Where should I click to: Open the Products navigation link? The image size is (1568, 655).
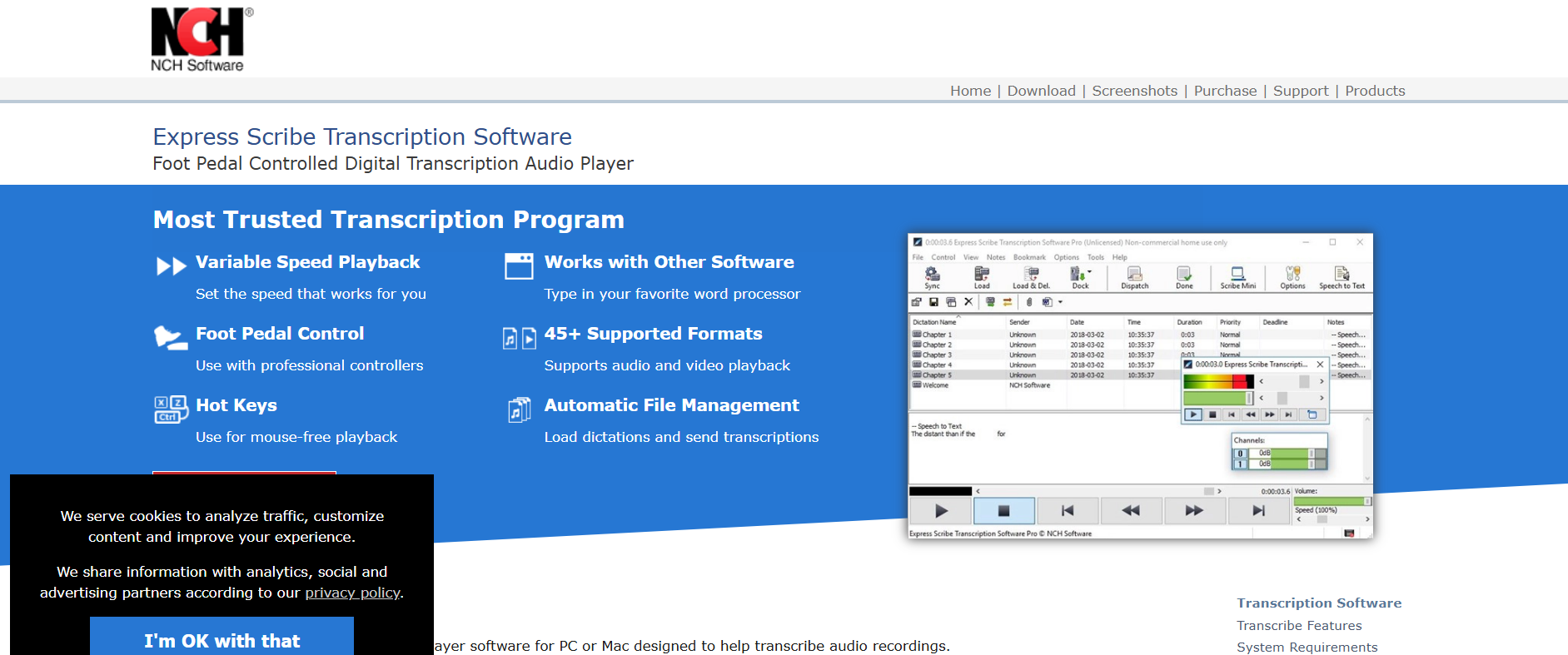click(1374, 91)
